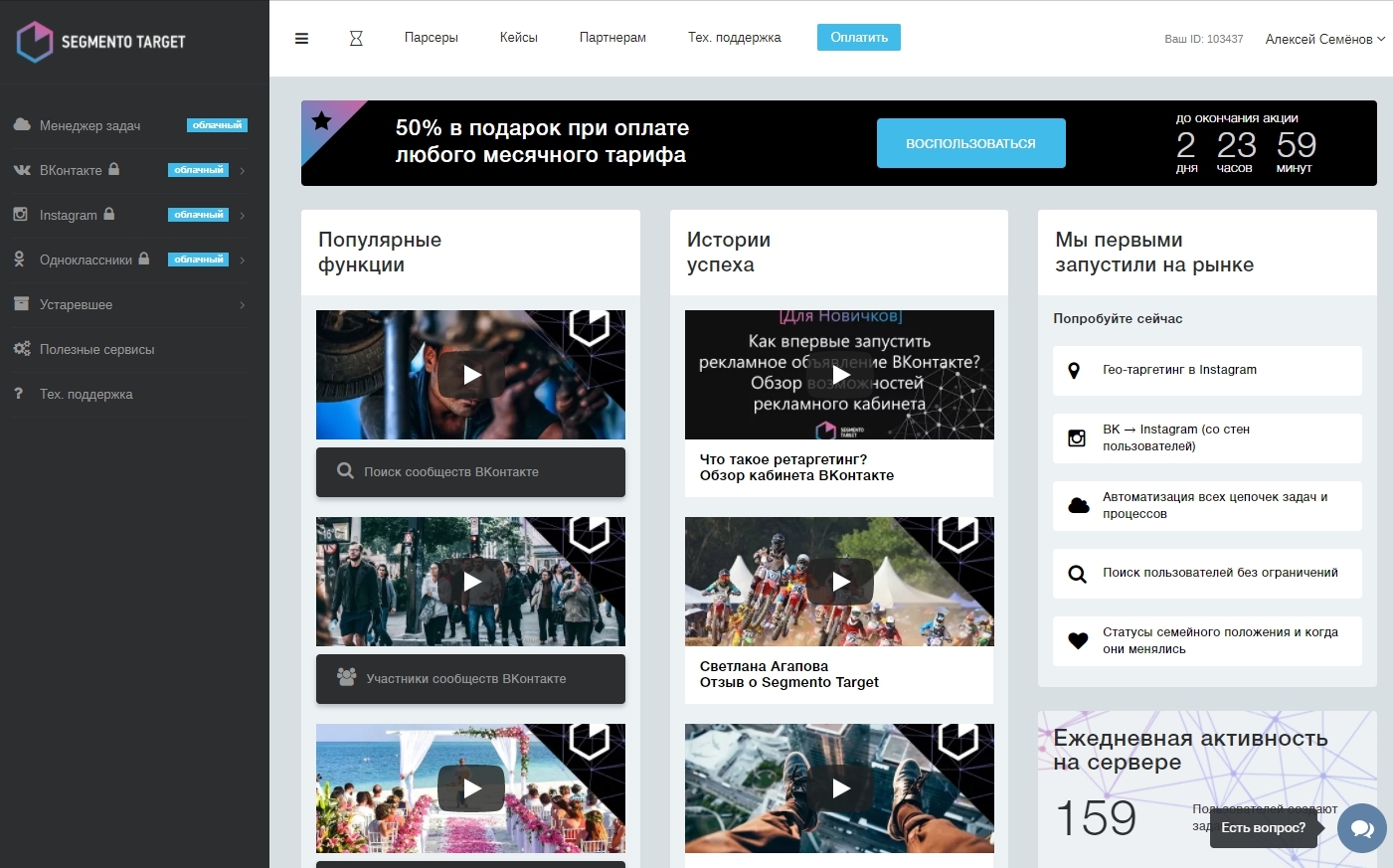The width and height of the screenshot is (1393, 868).
Task: Click the ВОСПОЛЬЗОВАТЬСЯ promo button
Action: [x=971, y=143]
